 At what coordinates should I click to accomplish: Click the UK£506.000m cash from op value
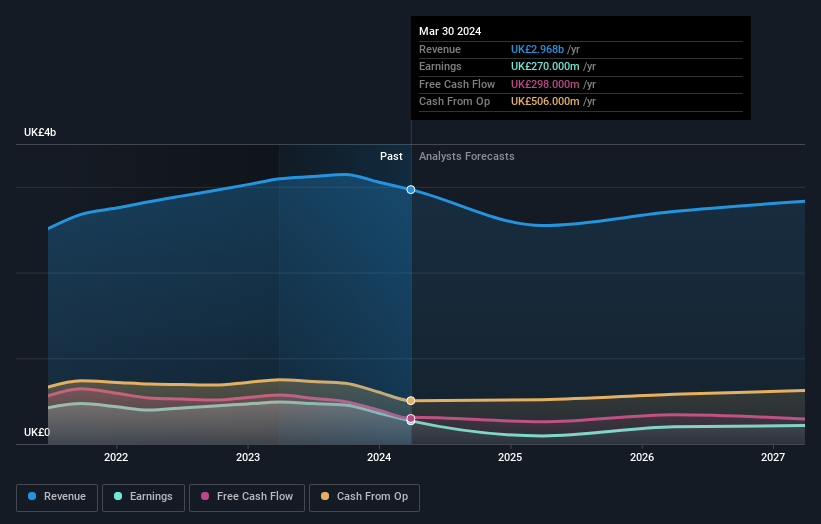pos(545,102)
